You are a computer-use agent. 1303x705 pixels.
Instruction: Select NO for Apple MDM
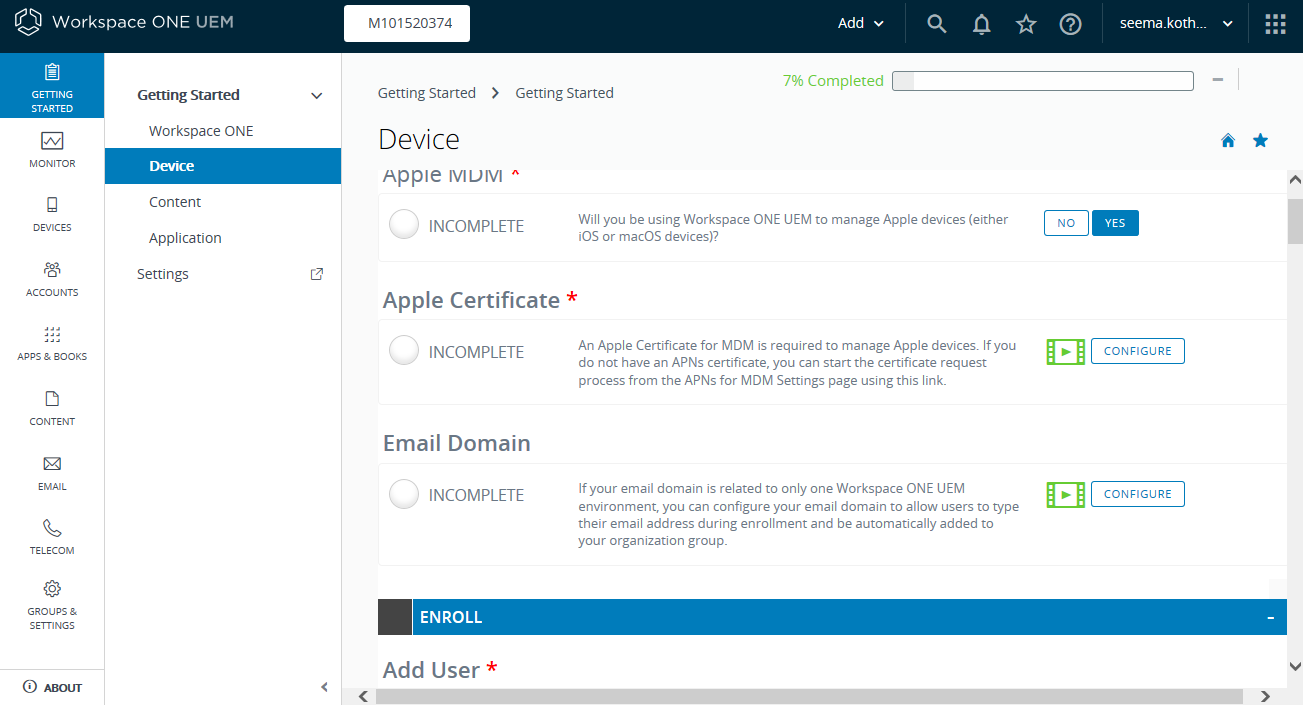coord(1066,223)
